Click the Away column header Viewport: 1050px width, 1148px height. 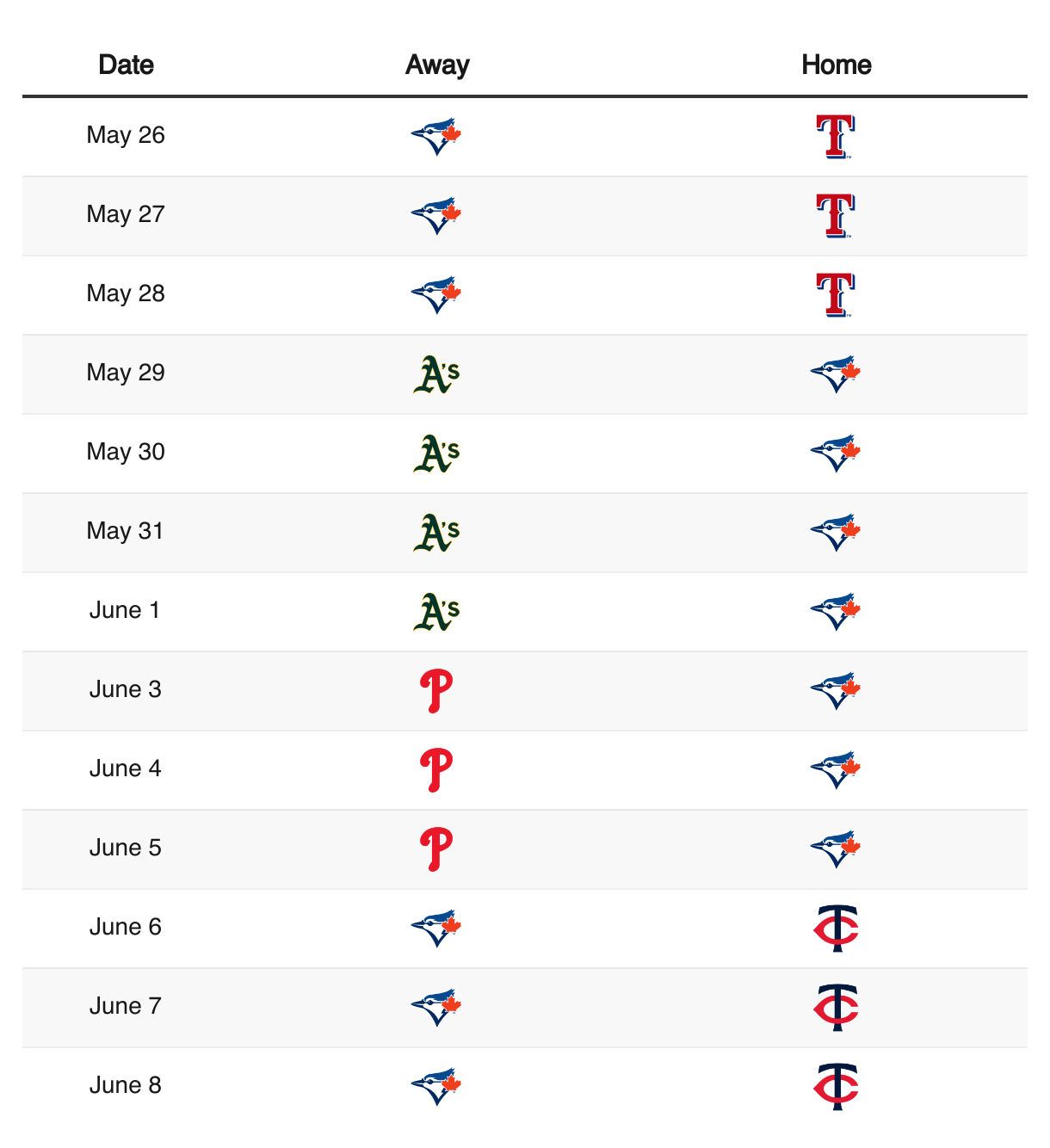pyautogui.click(x=437, y=65)
